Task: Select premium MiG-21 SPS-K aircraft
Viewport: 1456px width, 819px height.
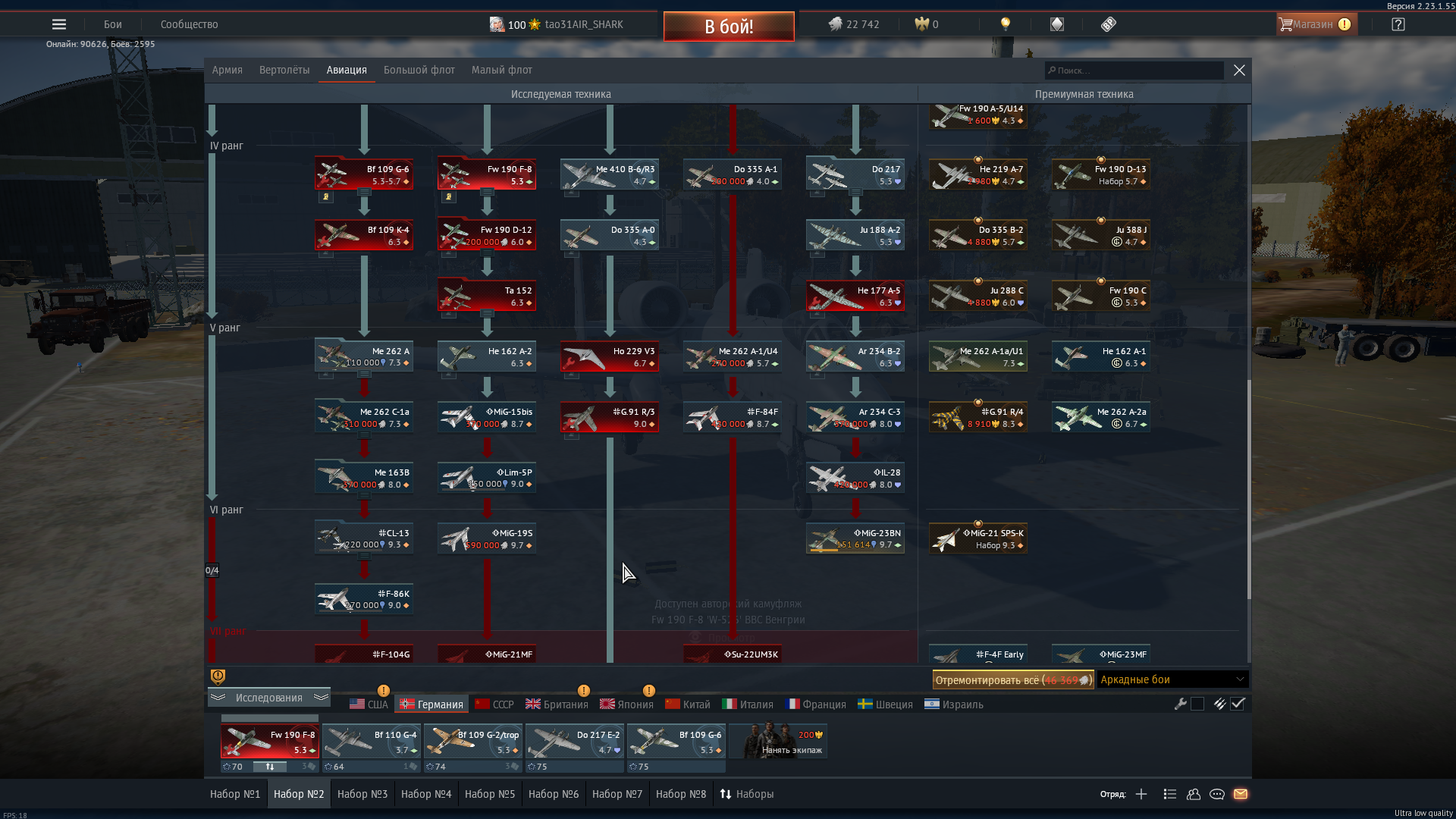Action: pos(978,538)
